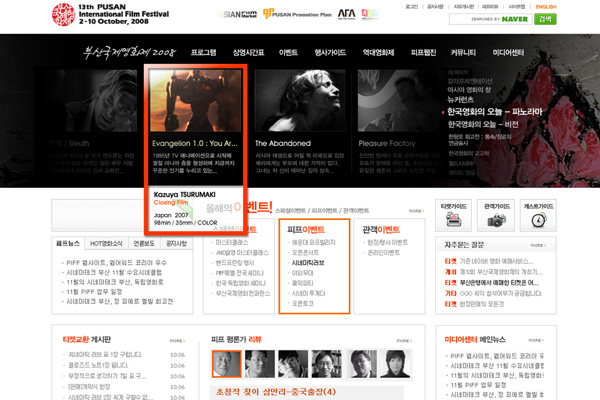Click more link in 미디어센터 메인뉴스
Viewport: 600px width, 400px height.
(x=536, y=340)
